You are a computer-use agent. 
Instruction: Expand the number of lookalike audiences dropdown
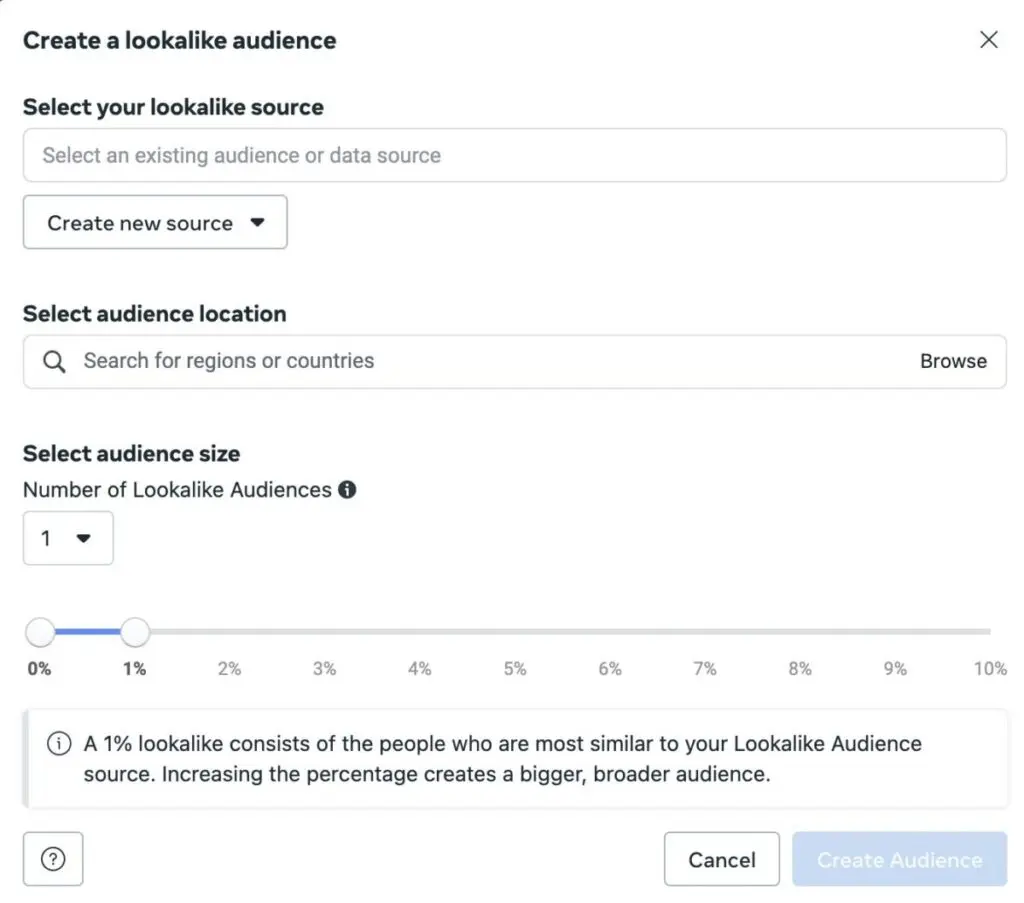pos(68,538)
